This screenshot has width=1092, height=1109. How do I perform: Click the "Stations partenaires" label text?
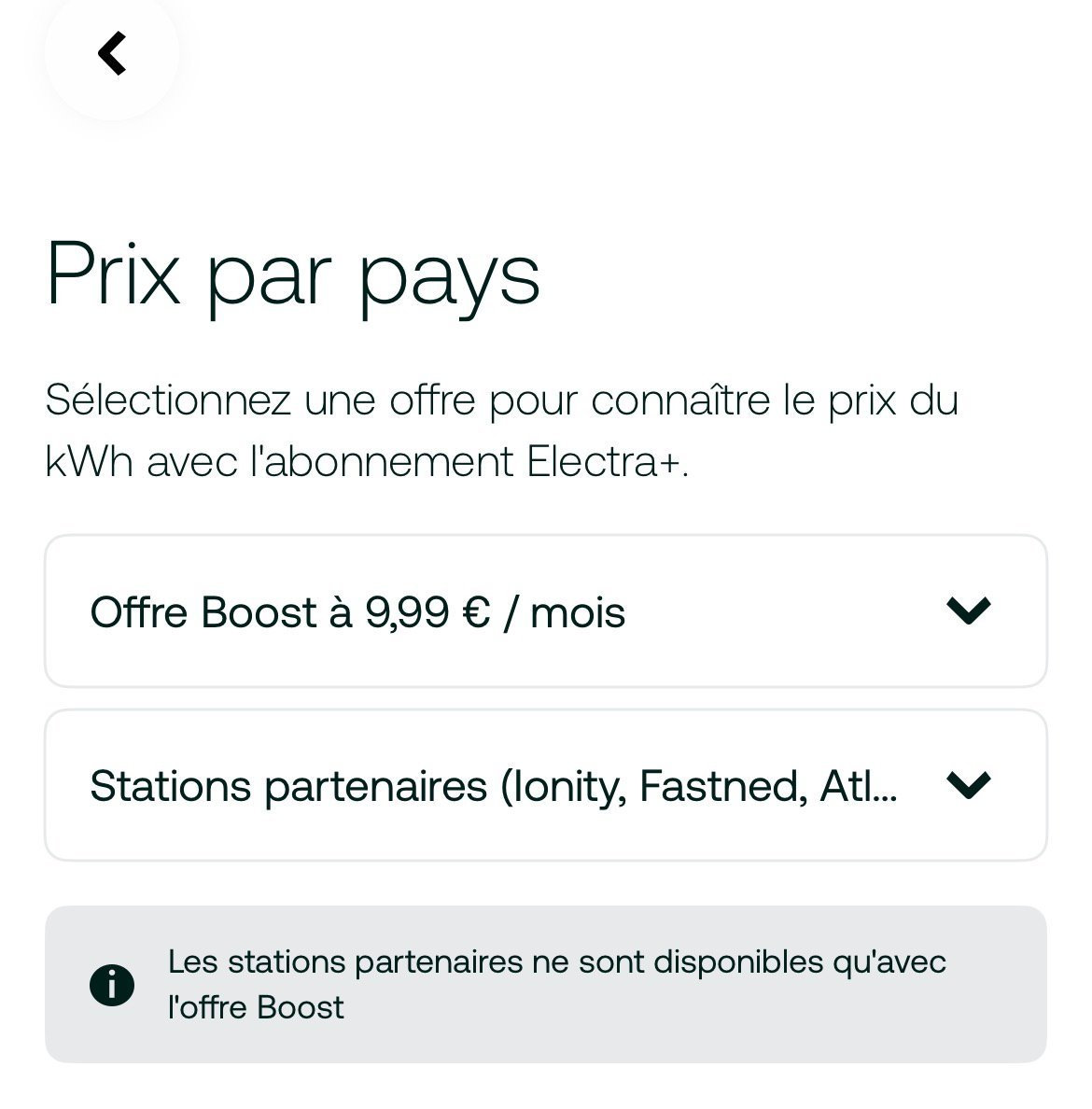pos(288,786)
